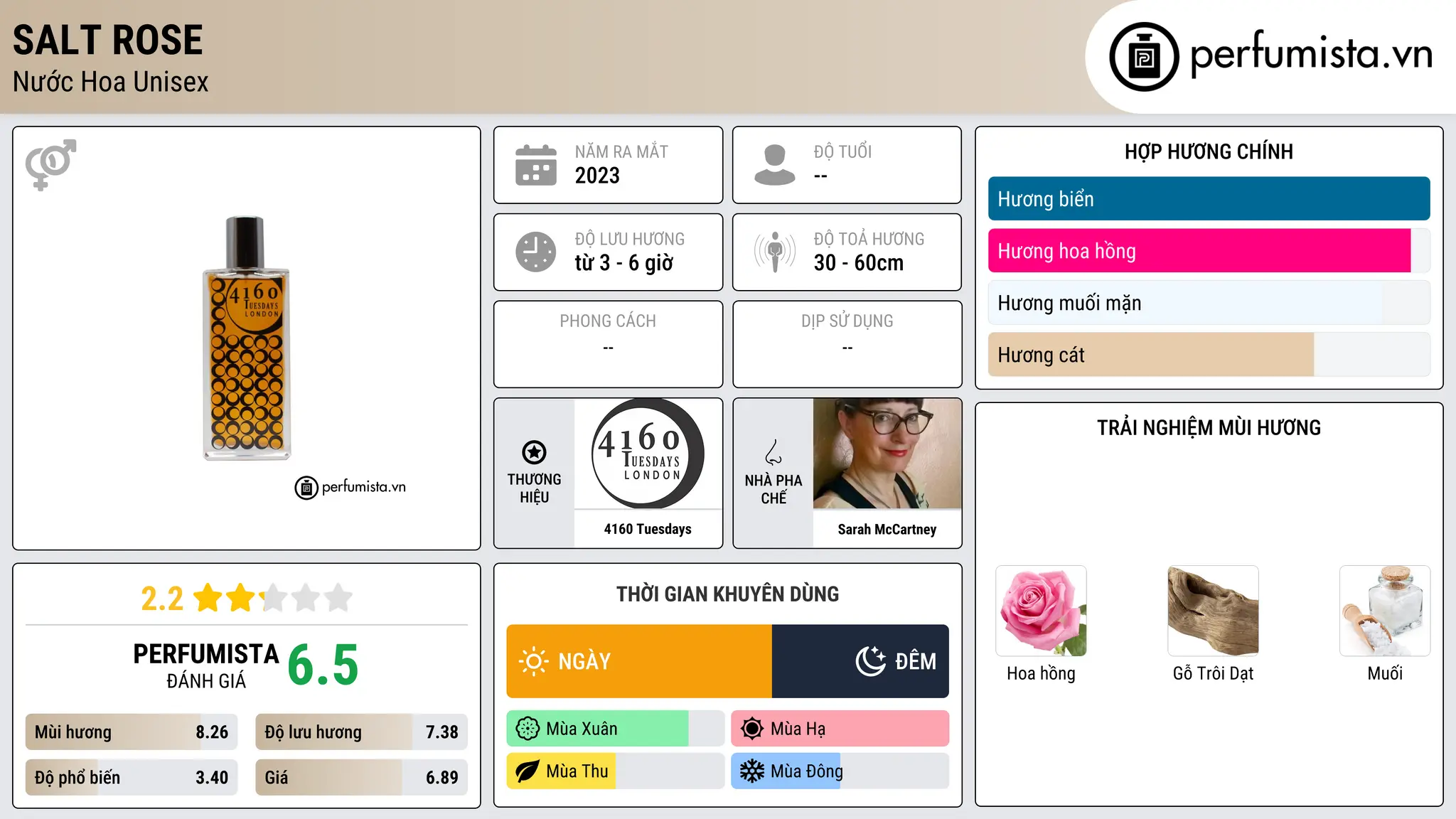Click the moon icon in the Đêm segment
Image resolution: width=1456 pixels, height=819 pixels.
[x=871, y=661]
